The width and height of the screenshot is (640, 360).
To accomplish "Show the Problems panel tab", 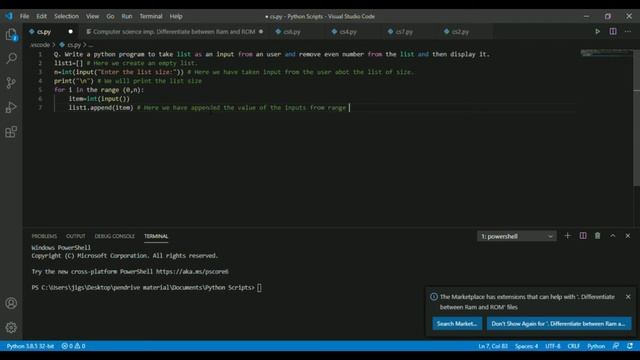I will [x=44, y=236].
